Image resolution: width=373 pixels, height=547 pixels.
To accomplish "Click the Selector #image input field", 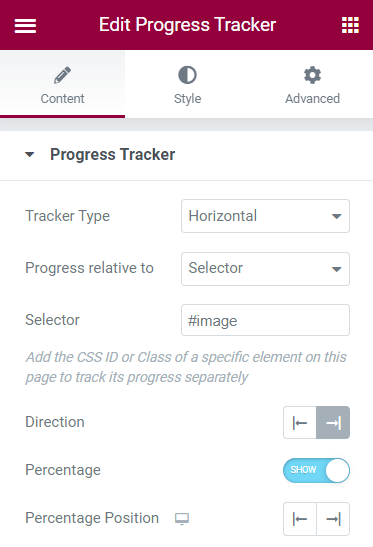I will point(265,320).
